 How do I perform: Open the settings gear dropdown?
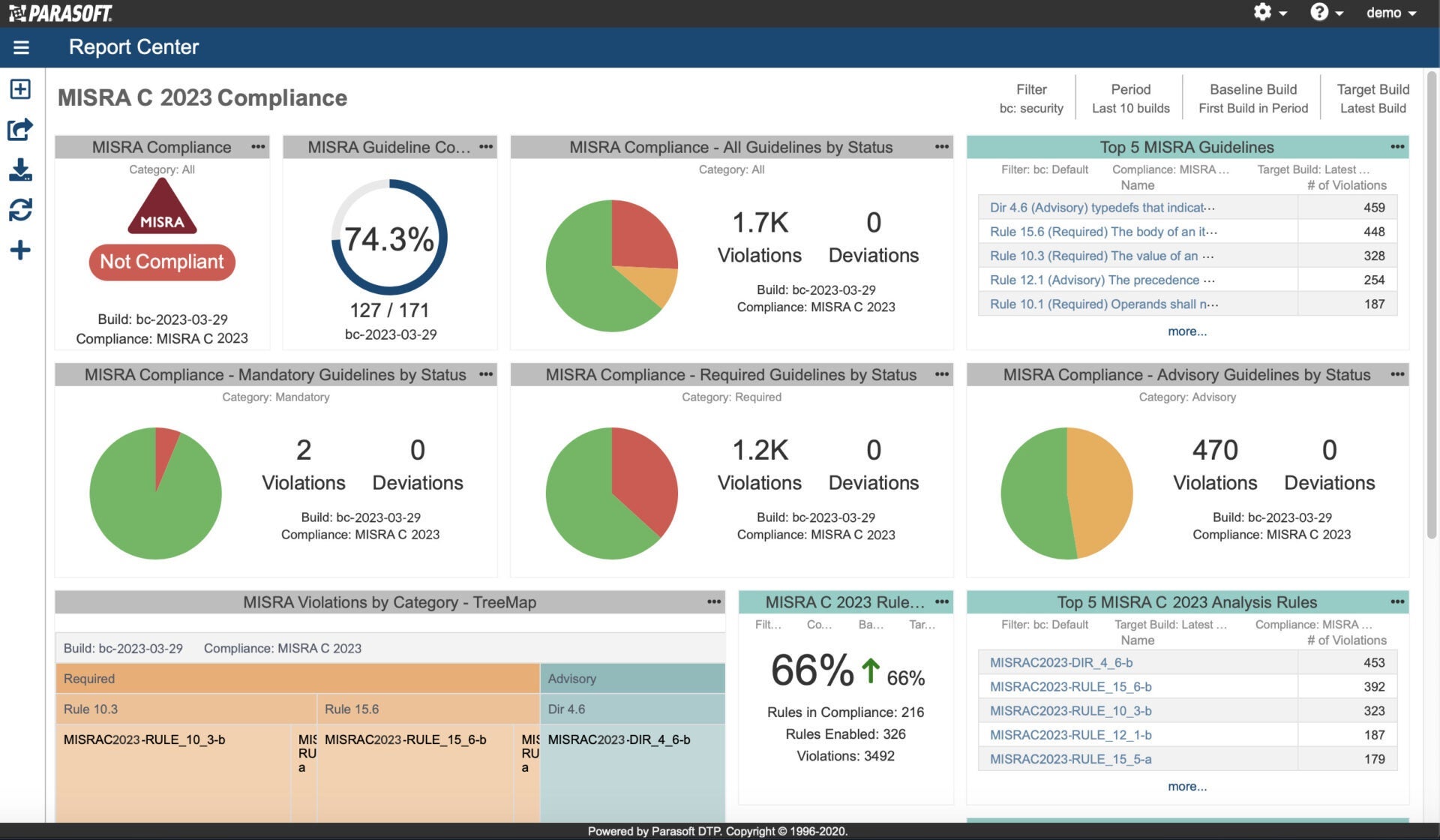point(1270,13)
